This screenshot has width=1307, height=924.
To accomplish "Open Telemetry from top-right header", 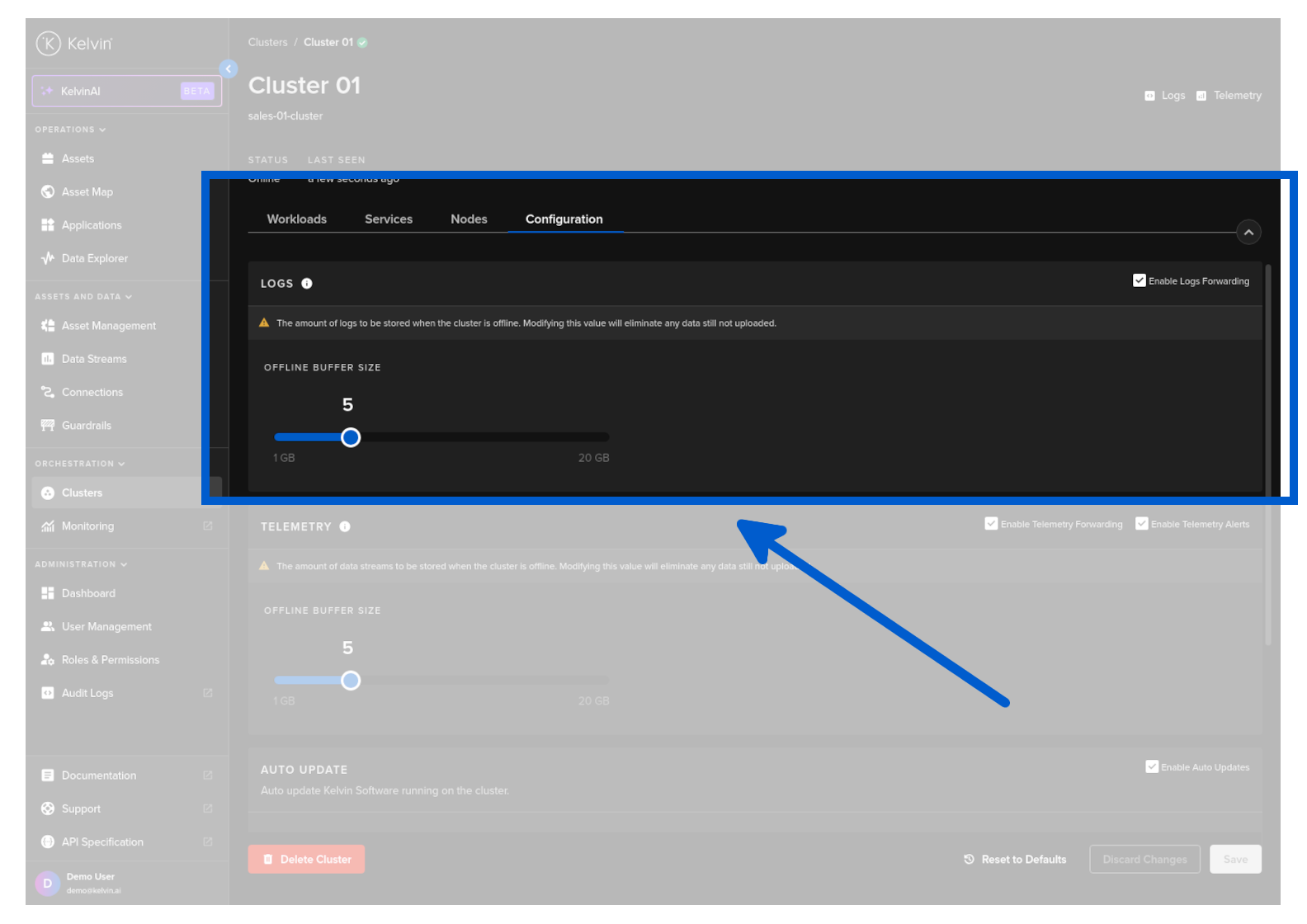I will (x=1229, y=96).
